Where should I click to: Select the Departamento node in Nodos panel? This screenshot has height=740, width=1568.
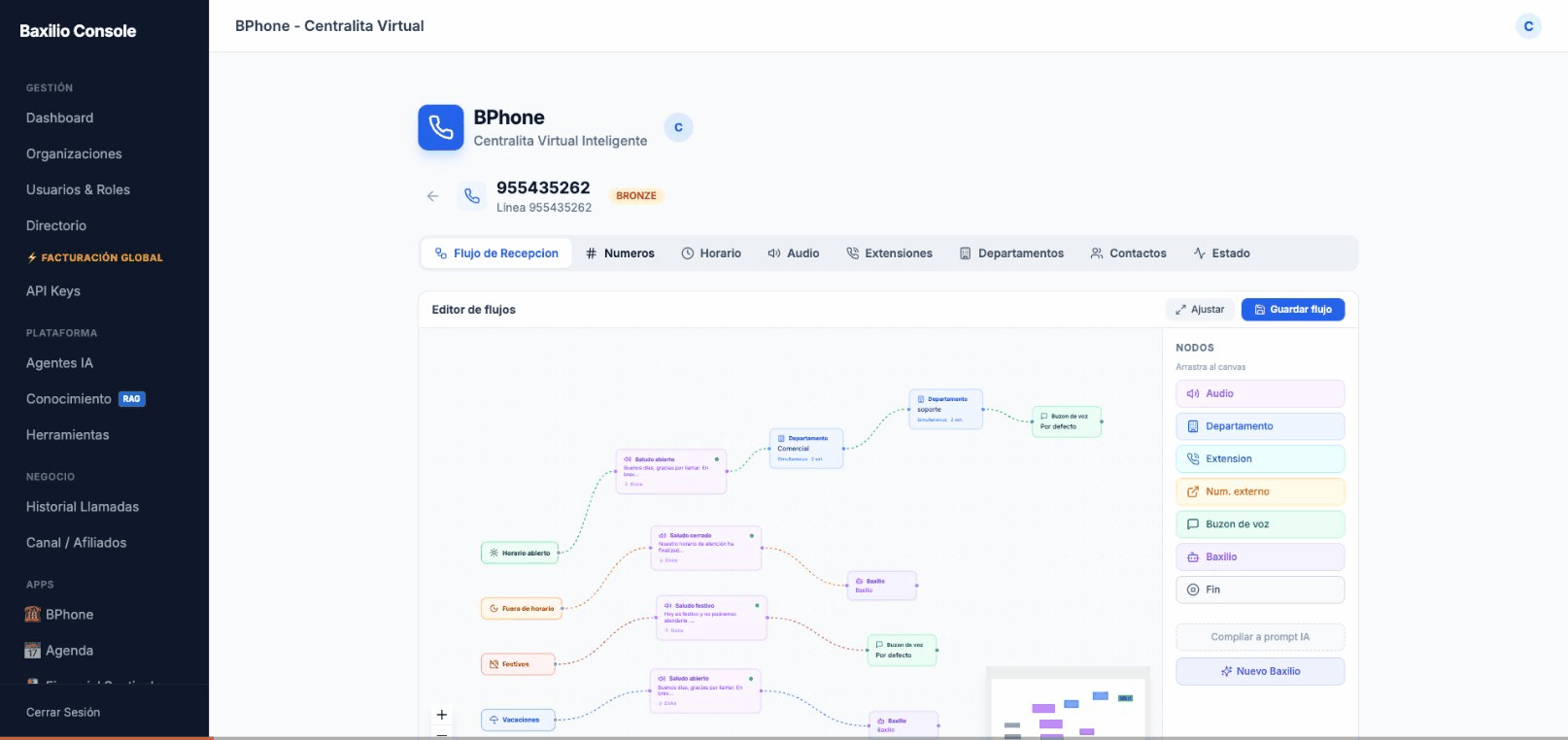1260,426
